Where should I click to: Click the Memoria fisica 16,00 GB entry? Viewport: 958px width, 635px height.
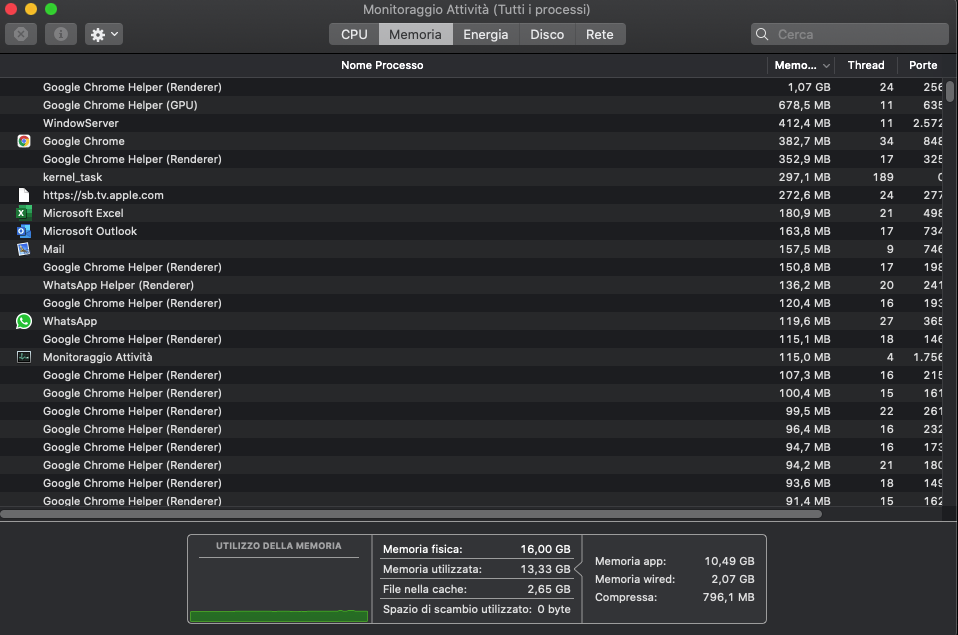pos(477,549)
